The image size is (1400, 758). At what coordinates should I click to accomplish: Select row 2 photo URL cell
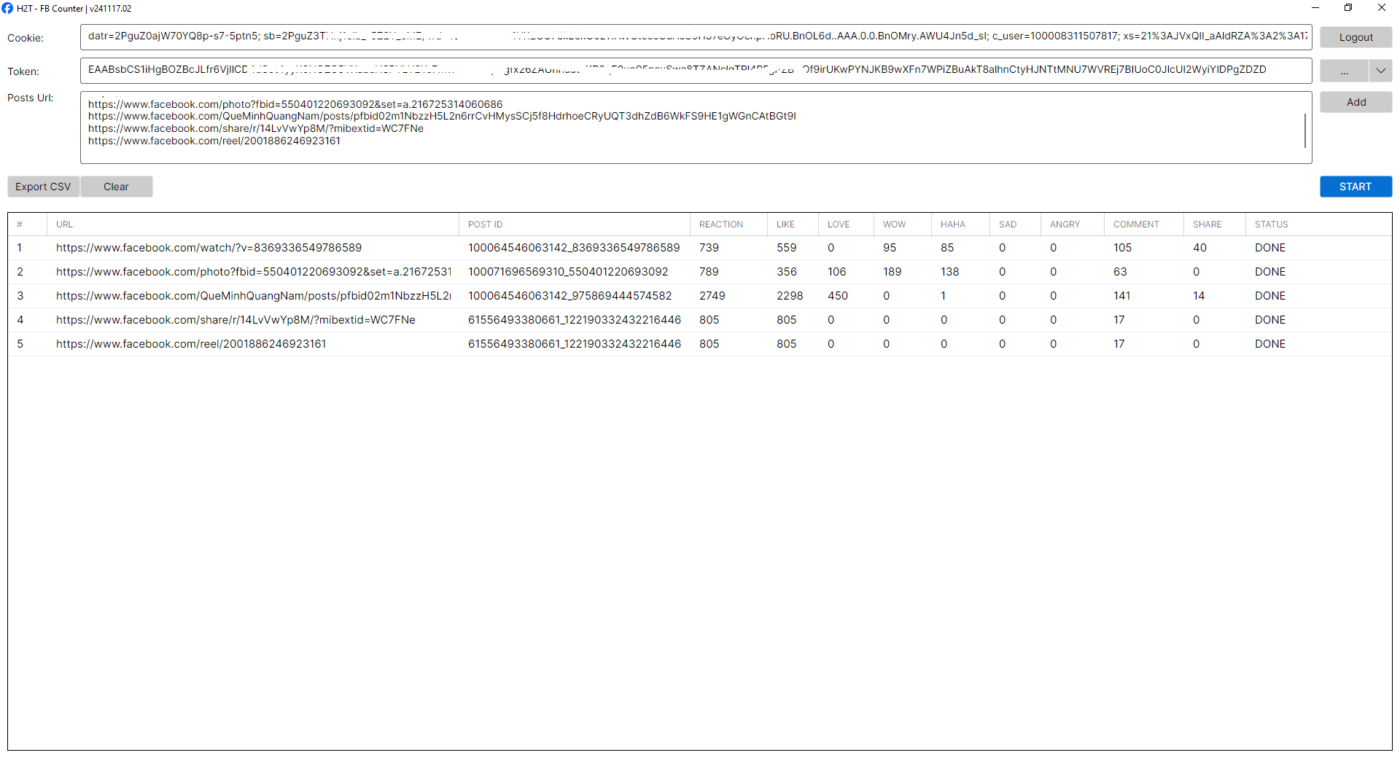(x=254, y=272)
